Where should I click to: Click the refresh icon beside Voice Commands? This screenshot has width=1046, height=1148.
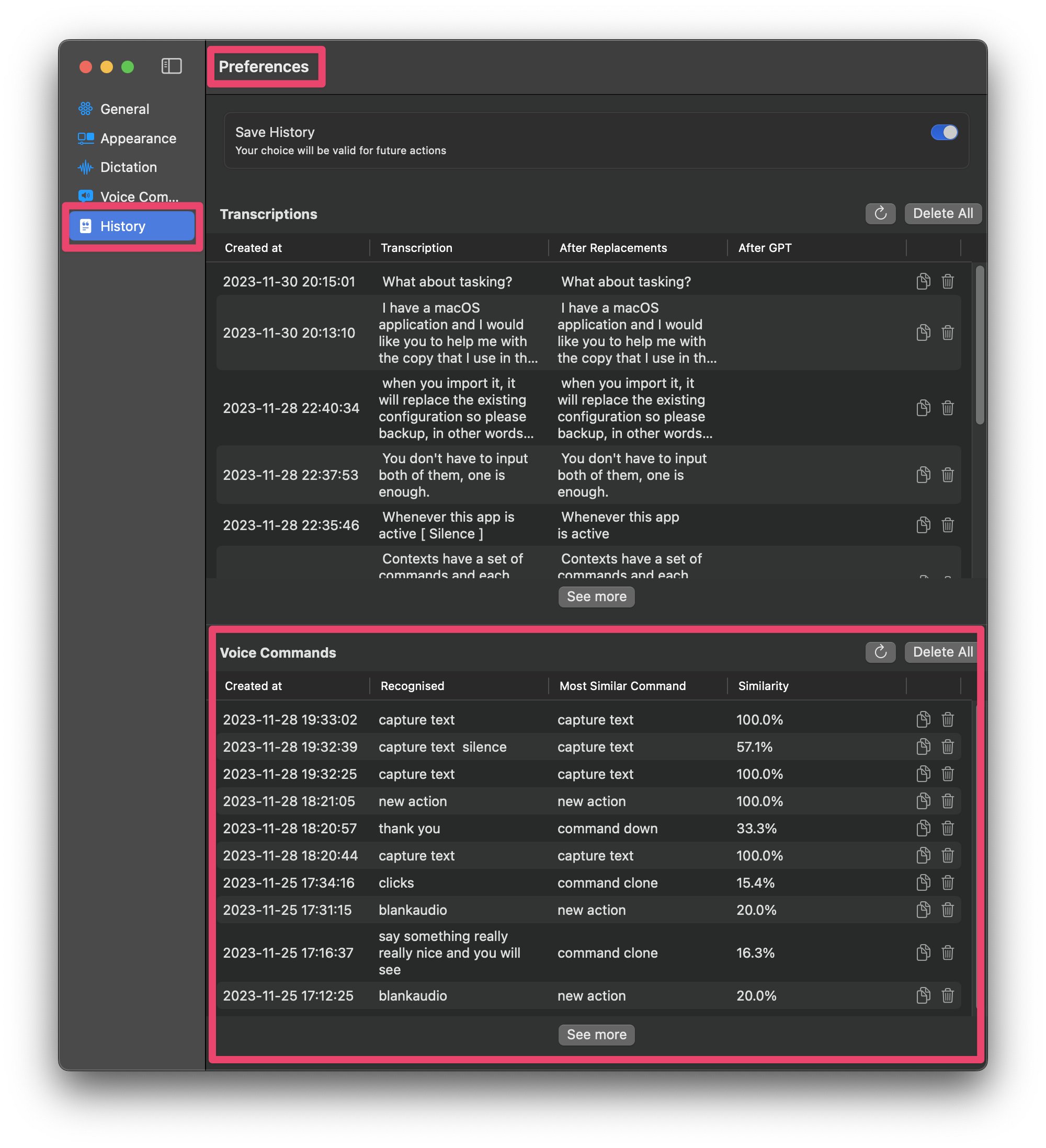pyautogui.click(x=880, y=652)
